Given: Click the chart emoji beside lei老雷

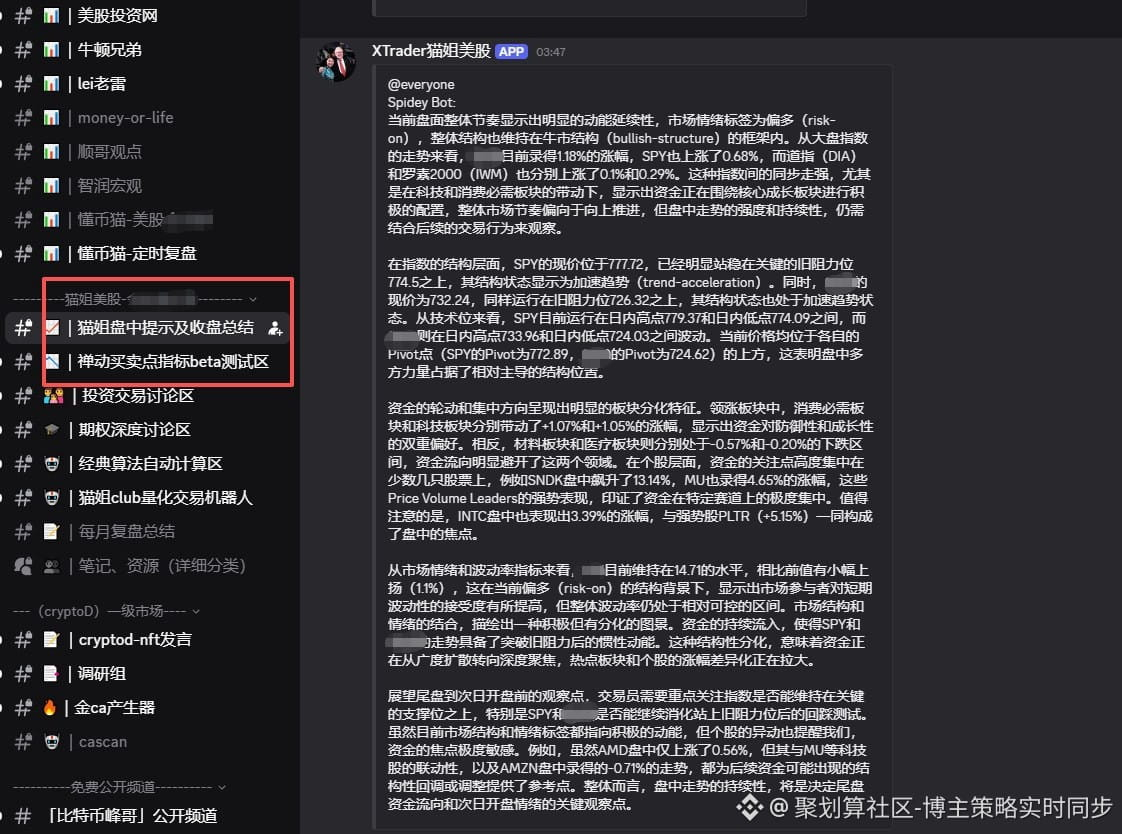Looking at the screenshot, I should pos(51,84).
